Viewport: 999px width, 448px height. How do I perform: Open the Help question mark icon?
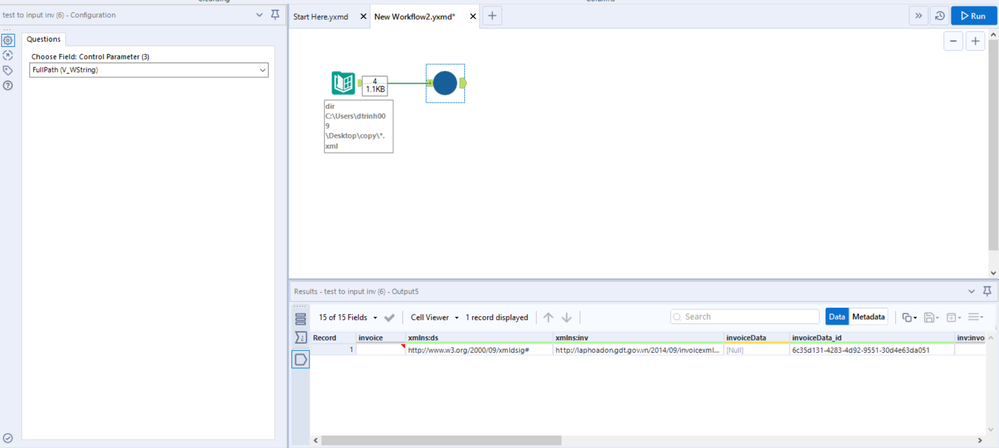pyautogui.click(x=8, y=85)
